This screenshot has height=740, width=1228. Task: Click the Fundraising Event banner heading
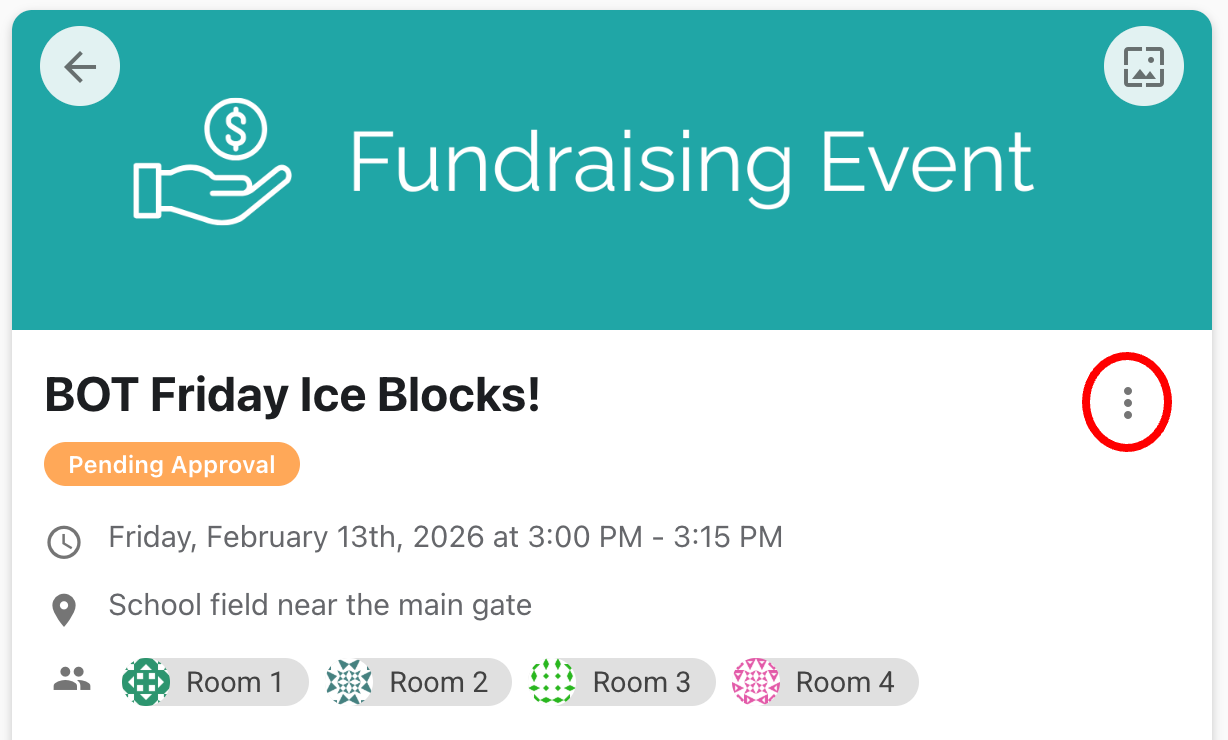(690, 163)
